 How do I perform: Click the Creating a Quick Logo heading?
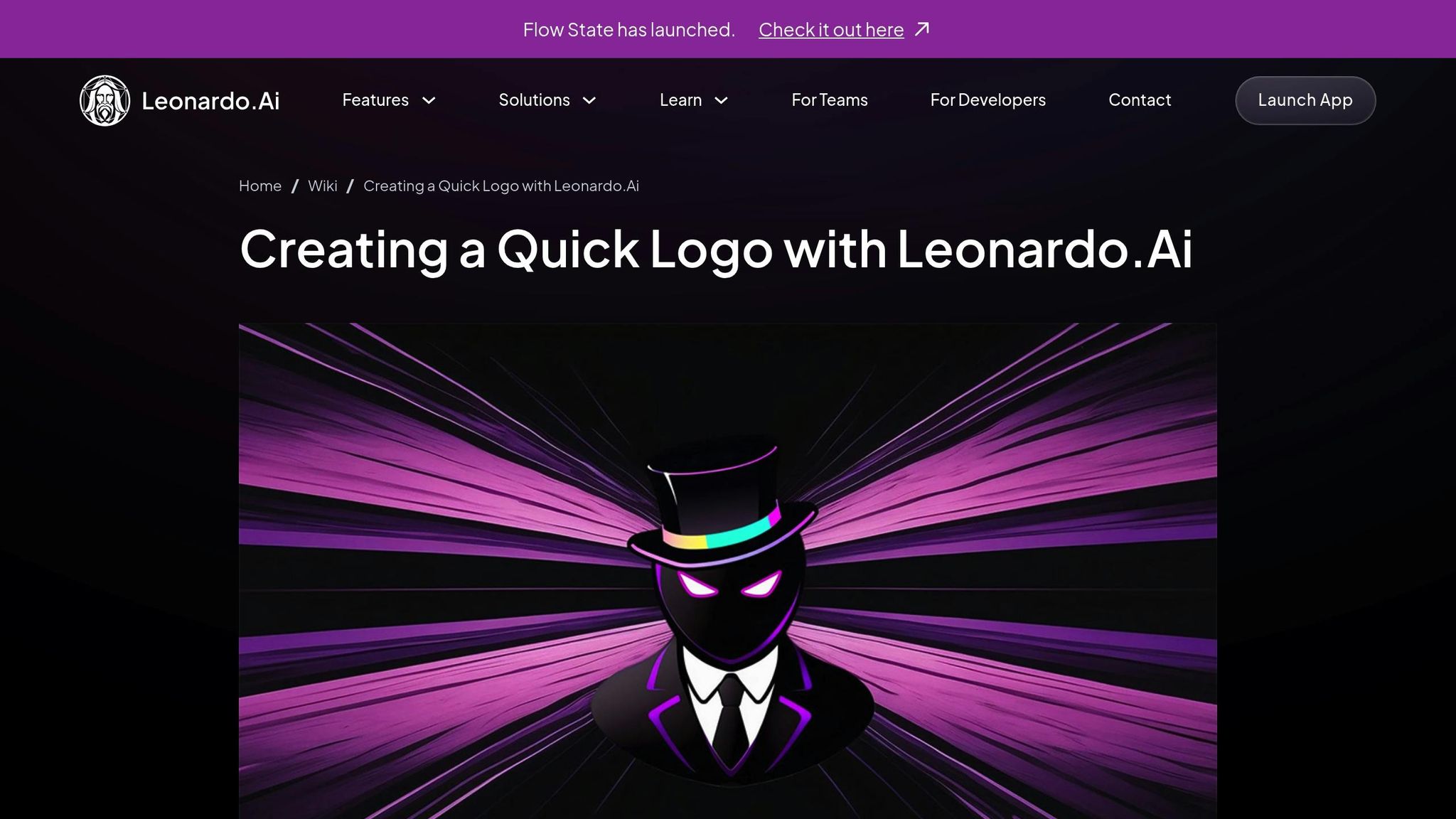[x=716, y=249]
